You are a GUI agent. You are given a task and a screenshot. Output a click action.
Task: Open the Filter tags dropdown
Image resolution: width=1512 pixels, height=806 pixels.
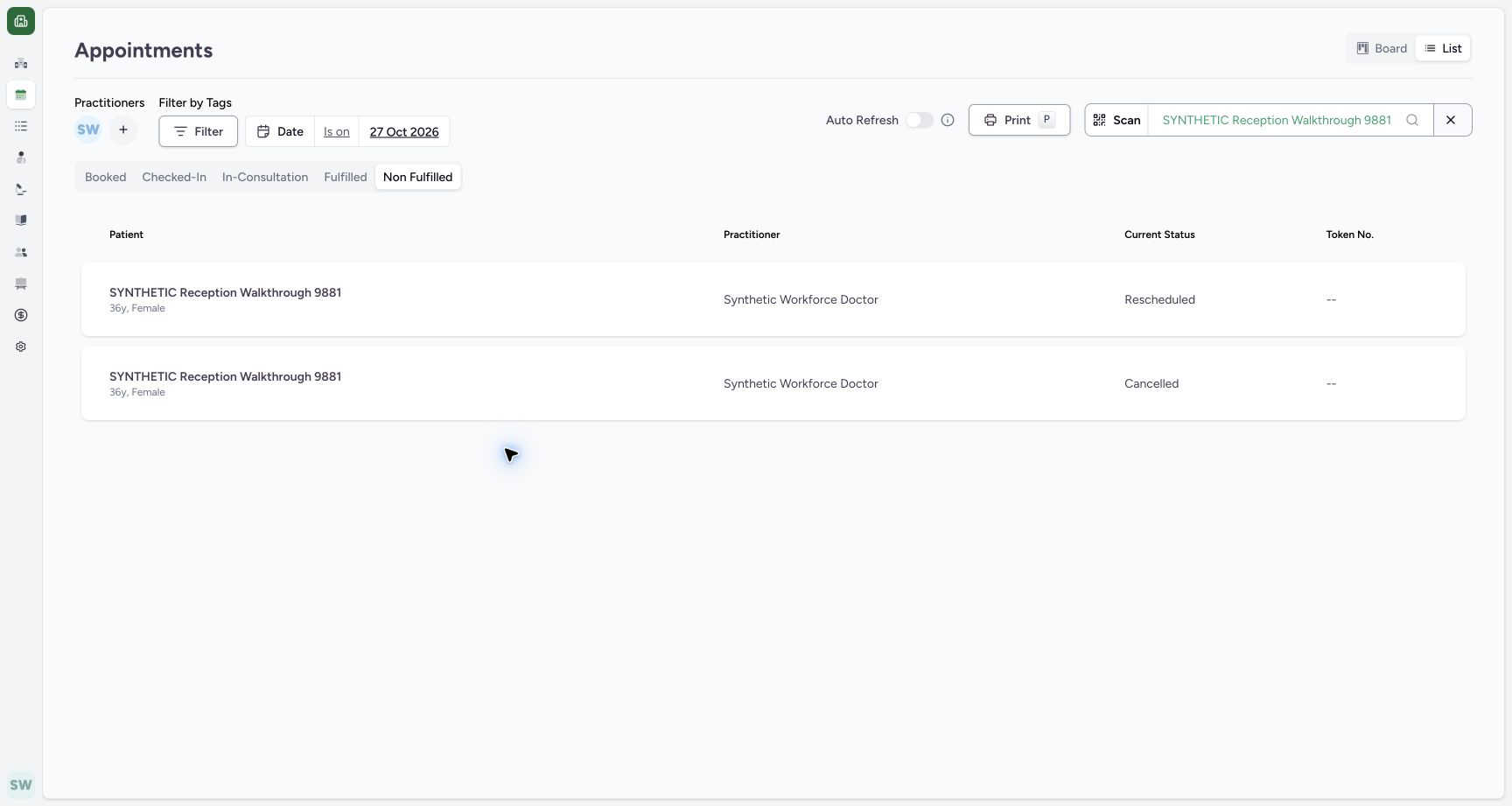point(199,131)
